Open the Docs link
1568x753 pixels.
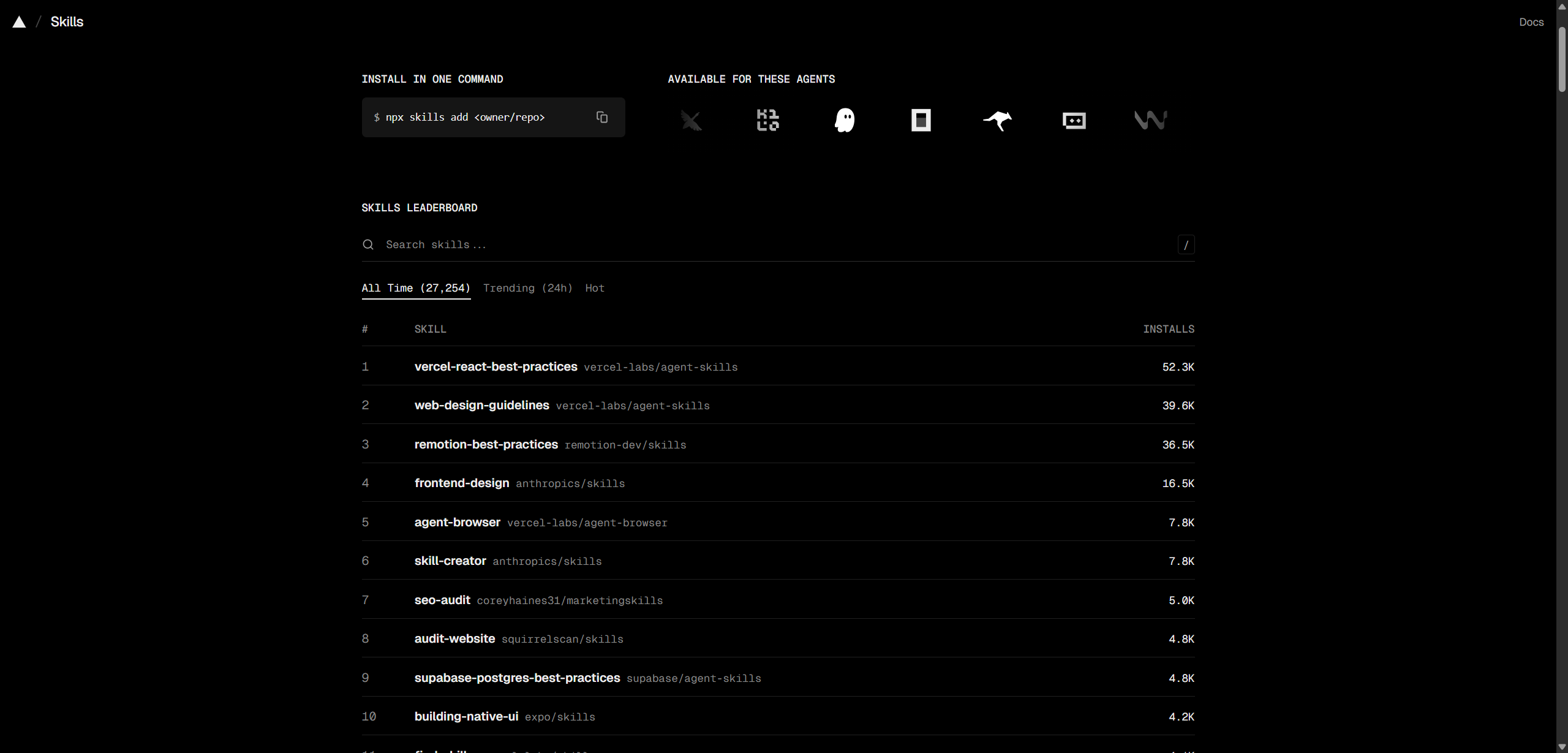[x=1531, y=22]
